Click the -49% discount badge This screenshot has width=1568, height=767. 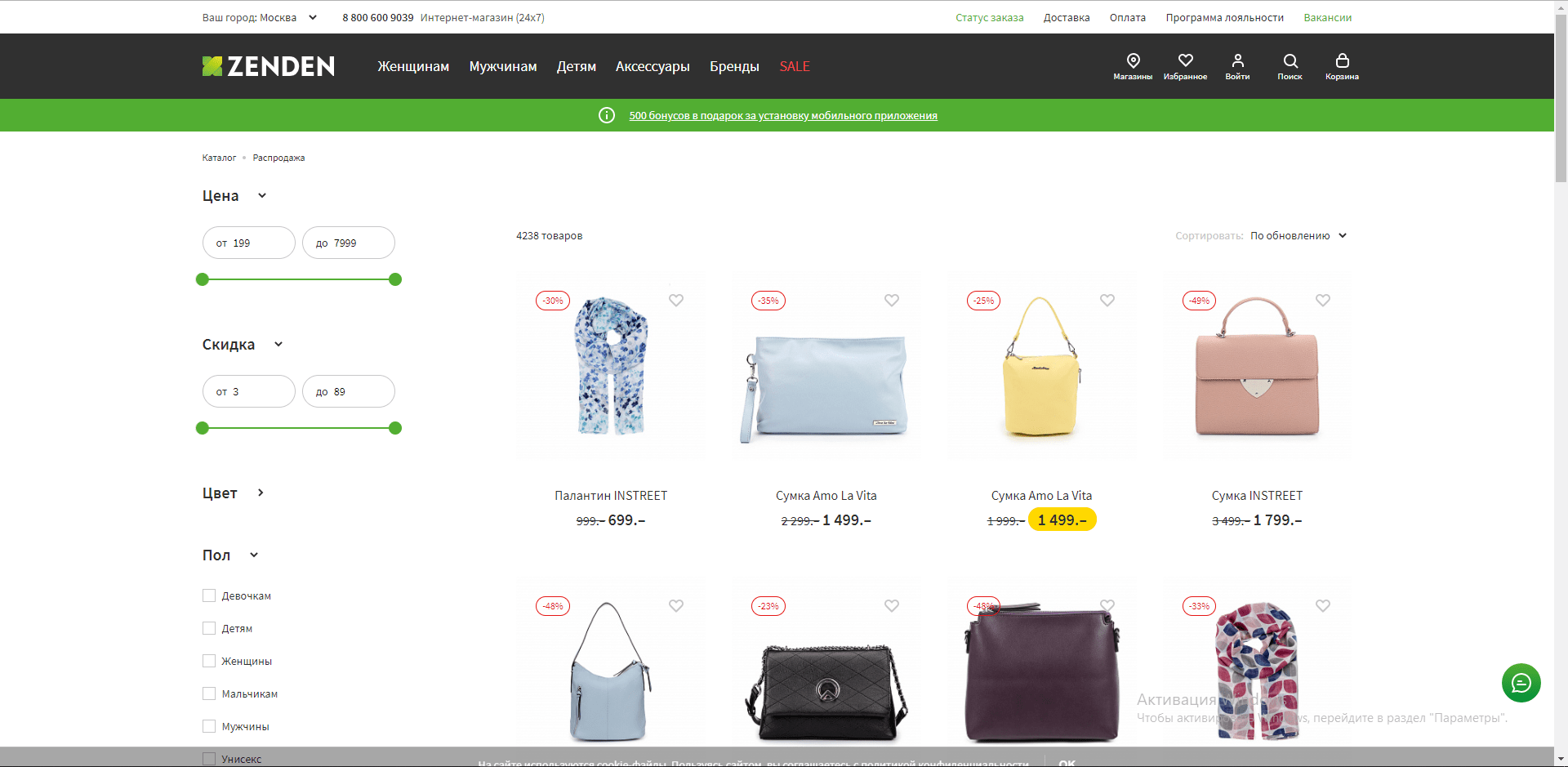[x=1200, y=301]
